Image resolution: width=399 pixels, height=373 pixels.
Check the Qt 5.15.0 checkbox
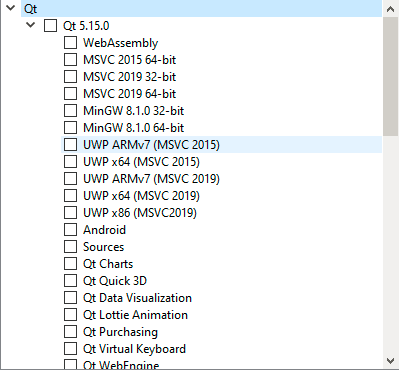point(50,26)
